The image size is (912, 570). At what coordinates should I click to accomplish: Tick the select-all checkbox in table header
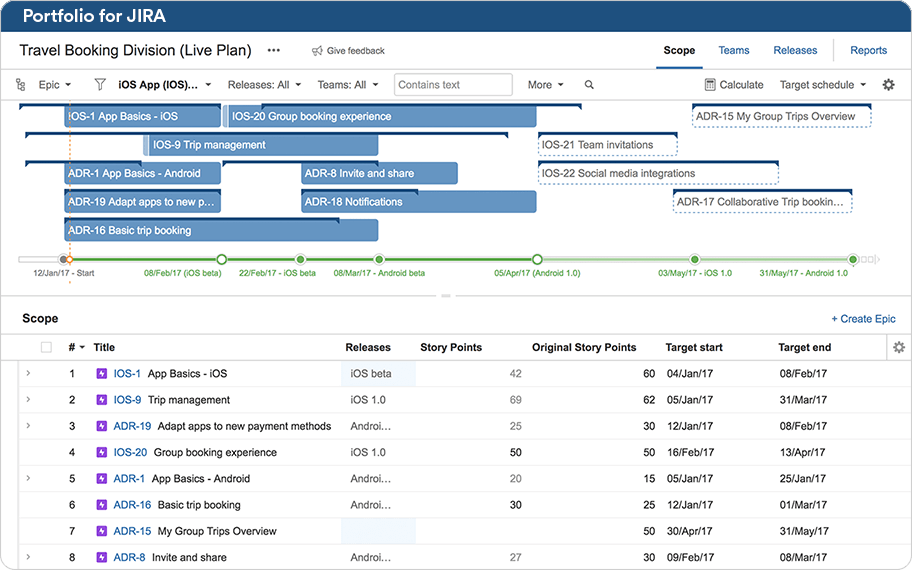coord(46,348)
